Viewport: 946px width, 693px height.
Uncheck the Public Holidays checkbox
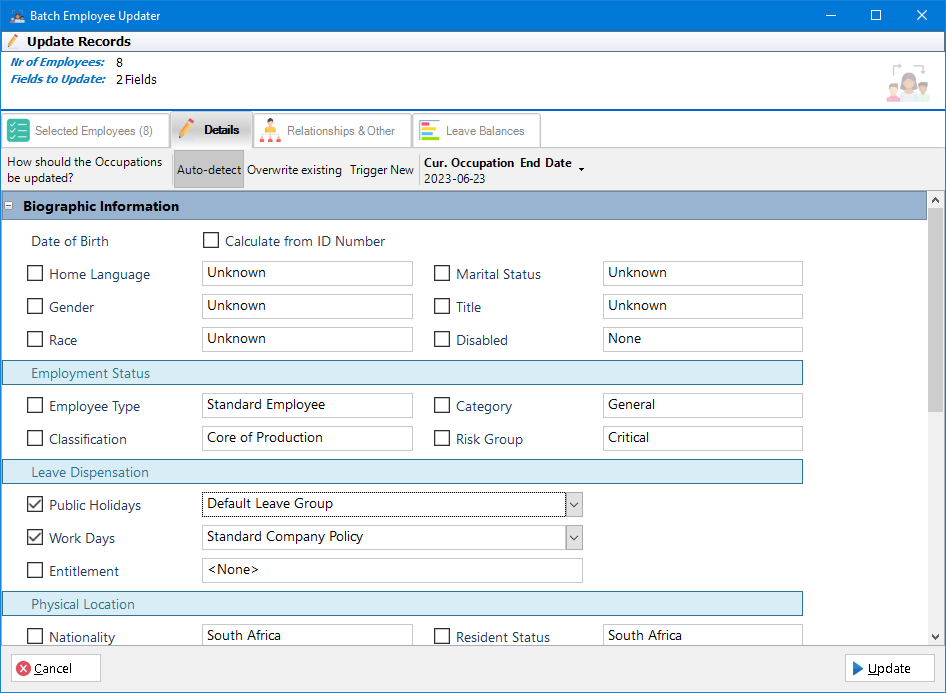click(x=35, y=505)
